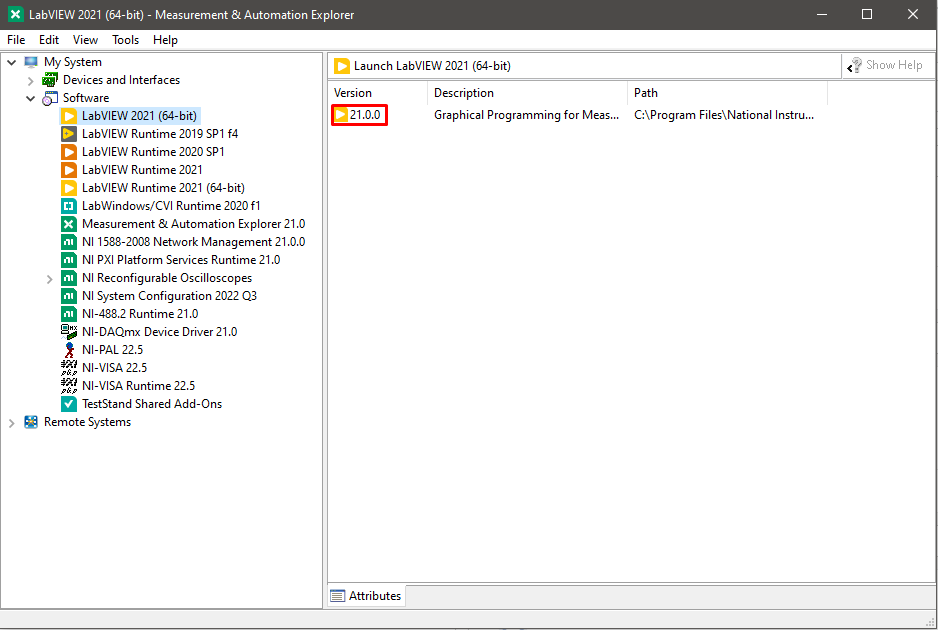
Task: Select the Devices and Interfaces label
Action: [x=121, y=80]
